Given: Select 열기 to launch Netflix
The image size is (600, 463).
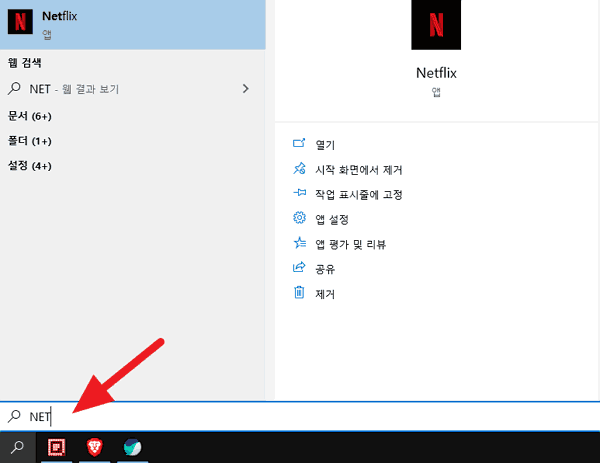Looking at the screenshot, I should pyautogui.click(x=325, y=145).
